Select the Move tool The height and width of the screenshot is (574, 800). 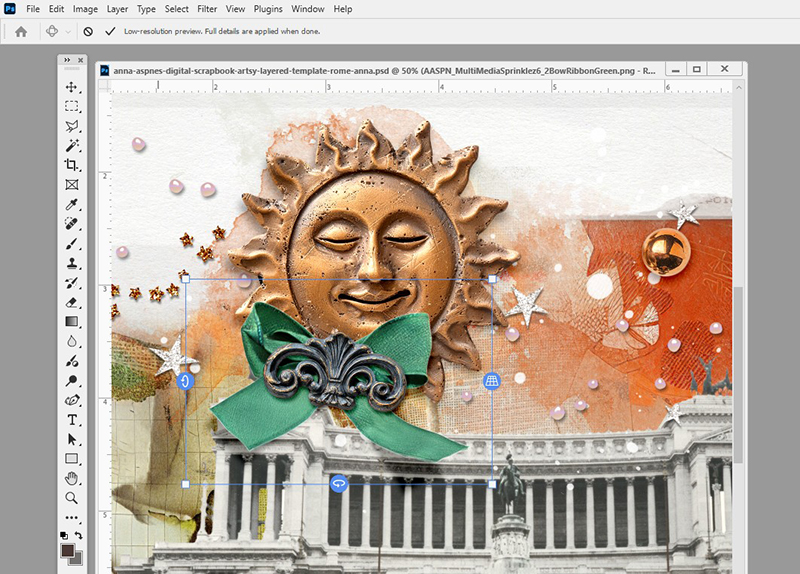(x=71, y=87)
